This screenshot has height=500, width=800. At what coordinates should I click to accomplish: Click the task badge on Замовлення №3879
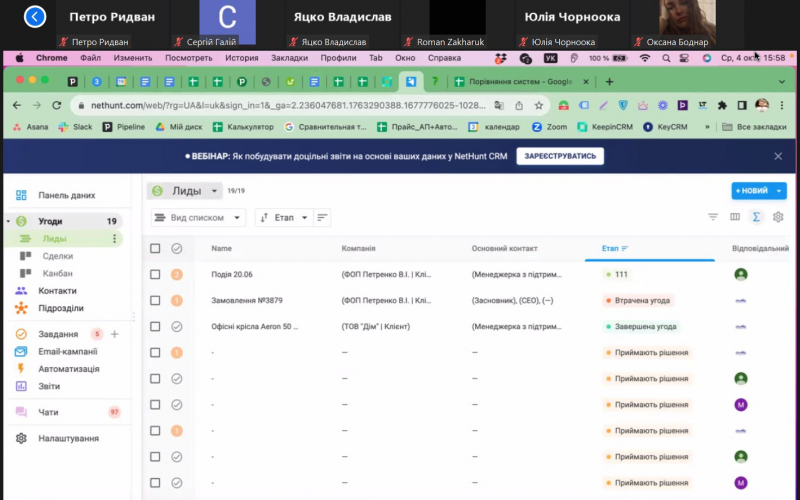(x=177, y=301)
